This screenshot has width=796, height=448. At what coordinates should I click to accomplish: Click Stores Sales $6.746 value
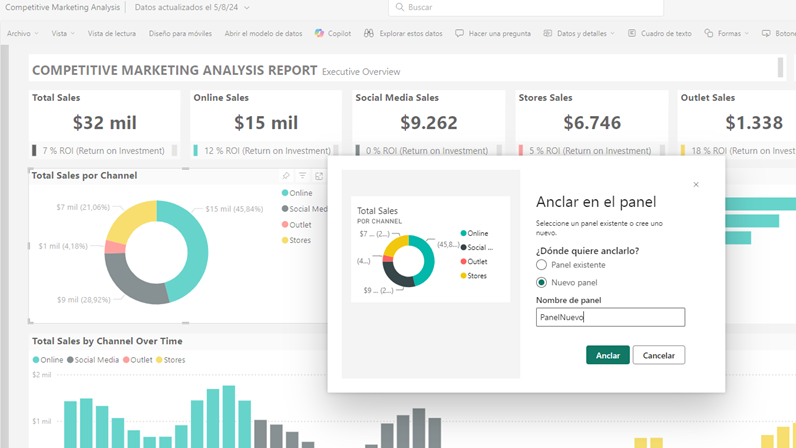tap(592, 122)
